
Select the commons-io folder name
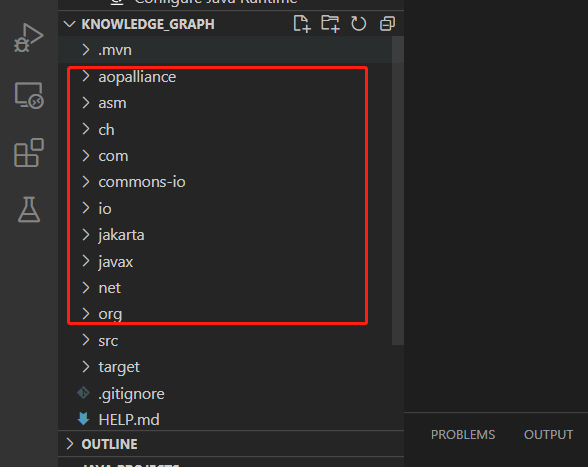[142, 182]
